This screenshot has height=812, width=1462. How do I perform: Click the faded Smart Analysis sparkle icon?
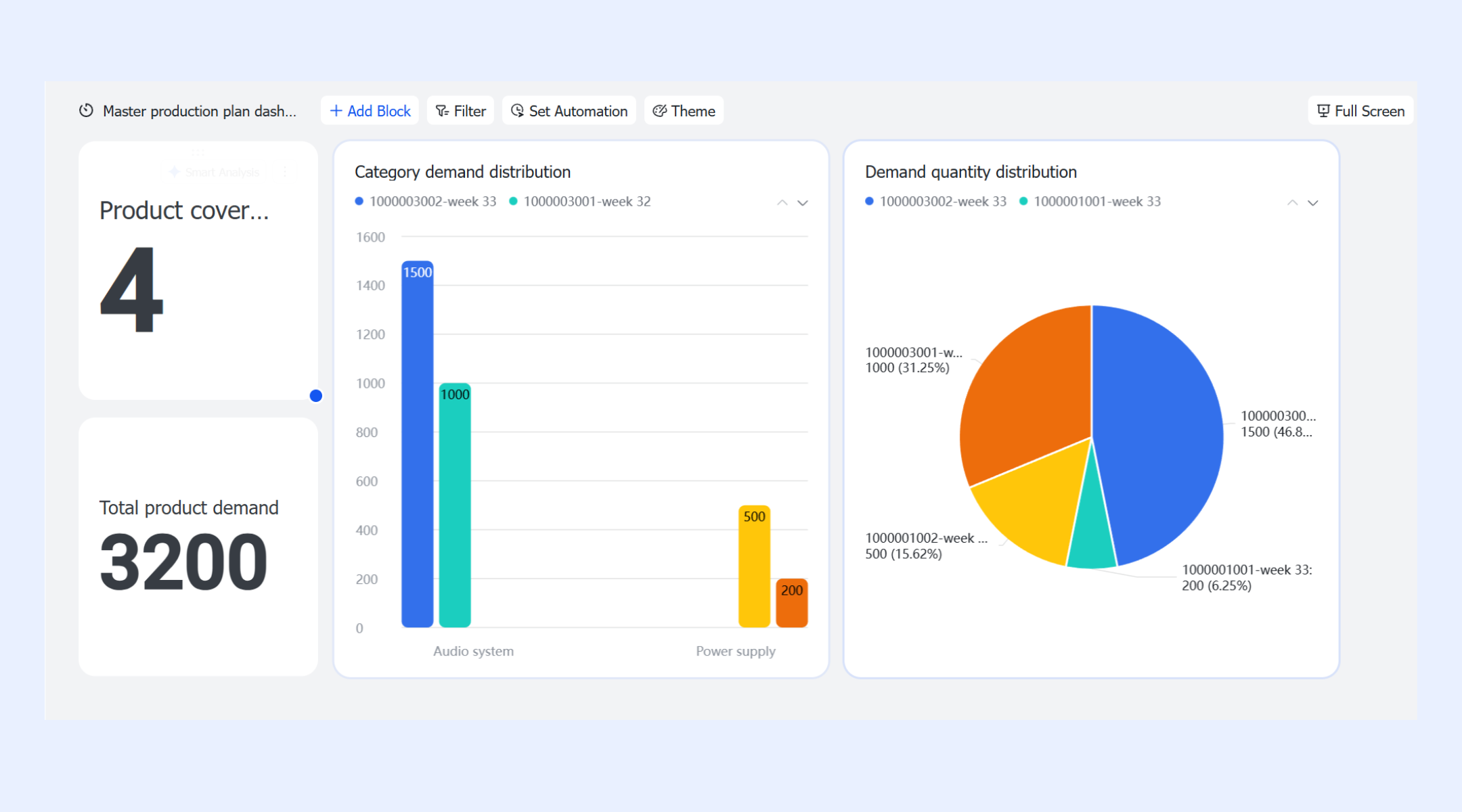pyautogui.click(x=174, y=172)
